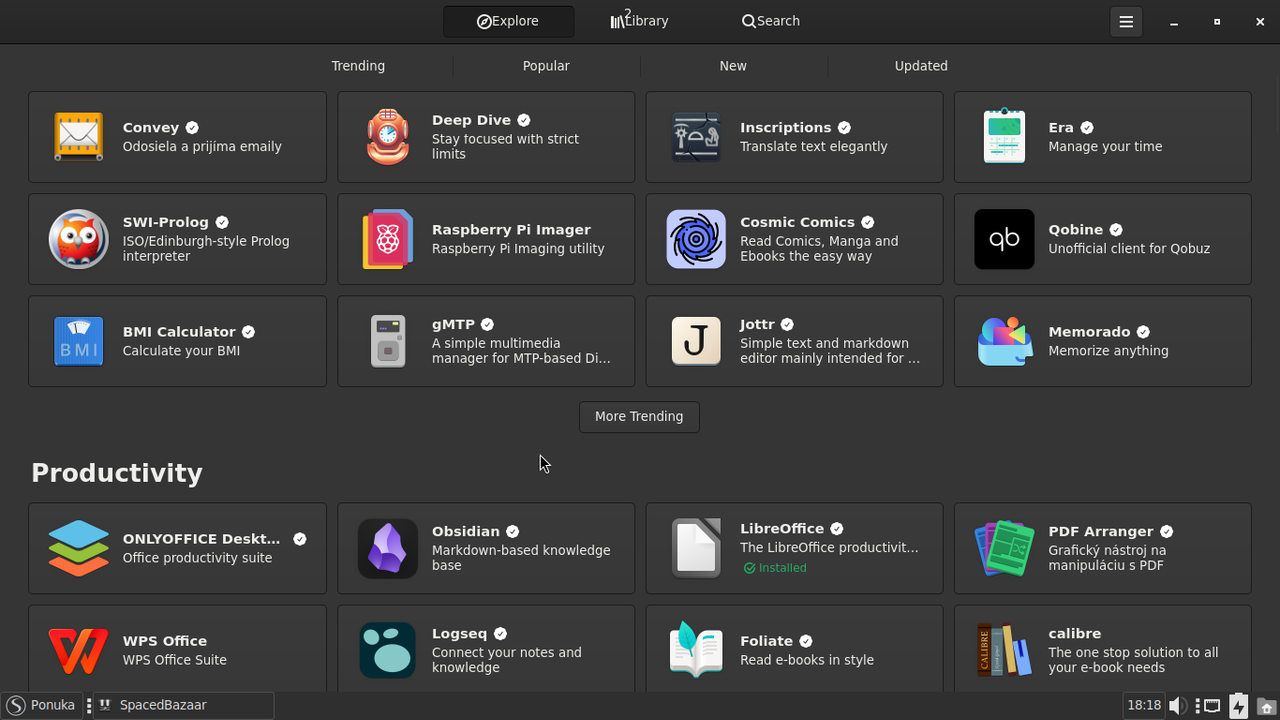Open the Ponuka start menu

[x=41, y=705]
